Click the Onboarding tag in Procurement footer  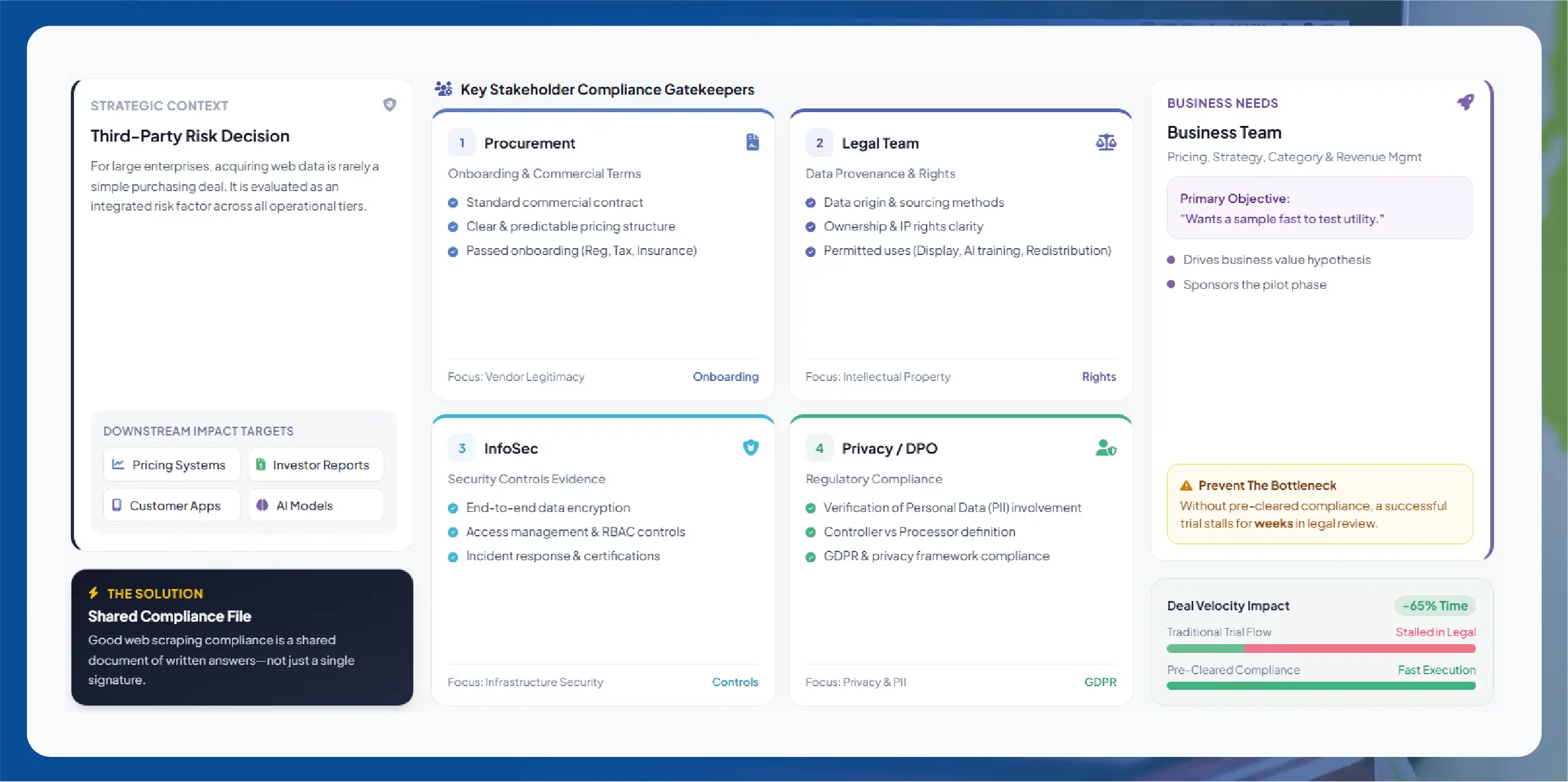[x=725, y=377]
